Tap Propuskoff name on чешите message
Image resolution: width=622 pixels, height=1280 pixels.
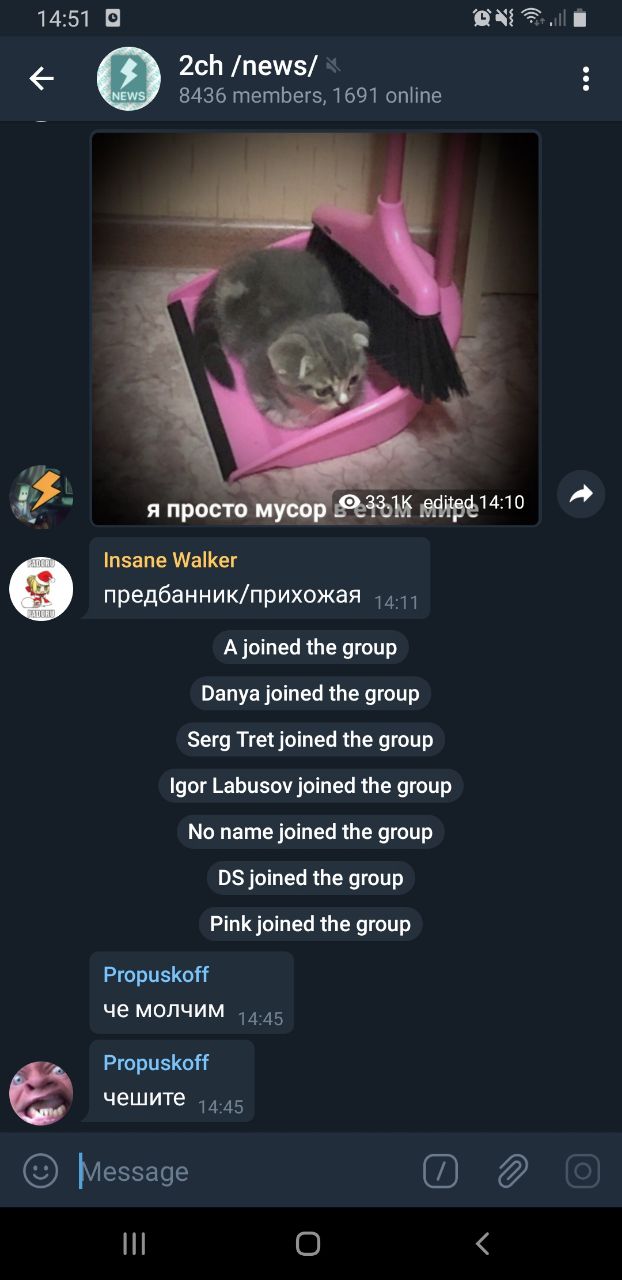(156, 1062)
